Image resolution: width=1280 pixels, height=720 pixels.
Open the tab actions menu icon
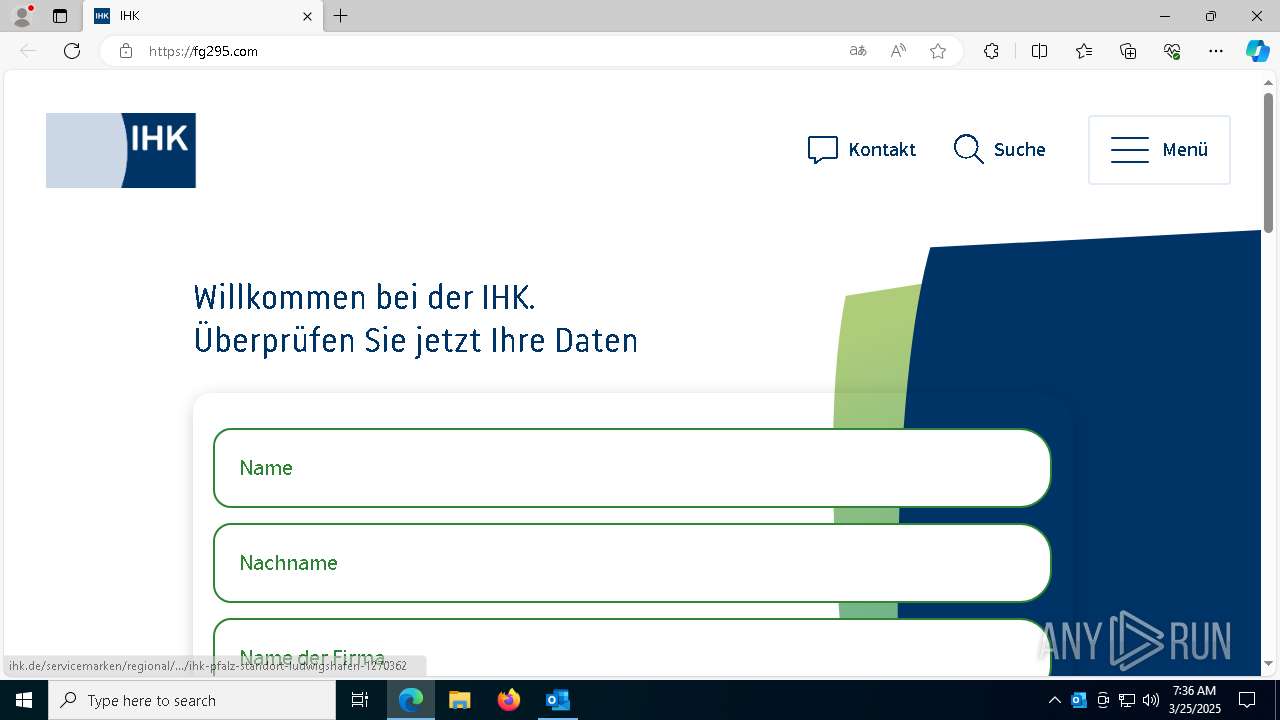[60, 16]
